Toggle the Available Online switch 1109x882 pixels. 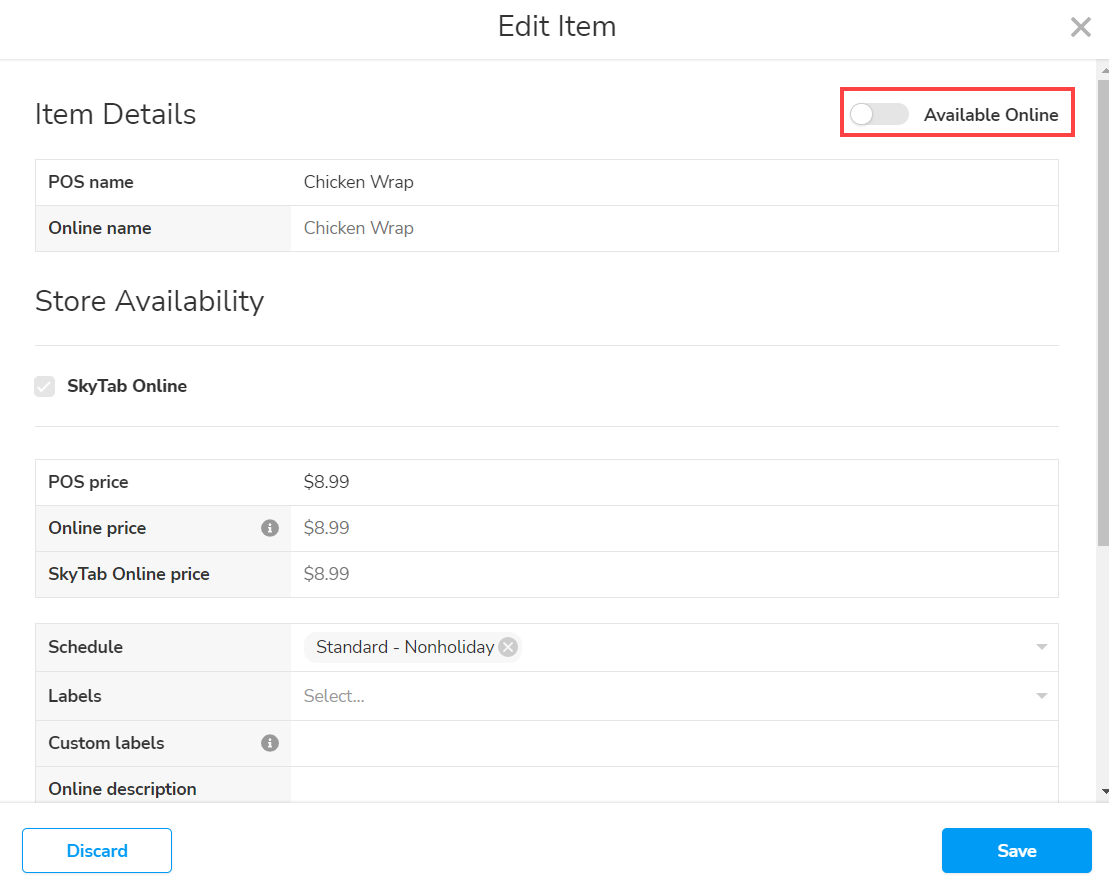879,115
